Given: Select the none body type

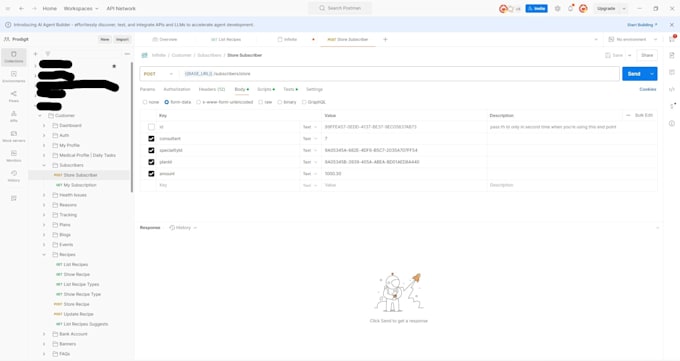Looking at the screenshot, I should [x=145, y=102].
